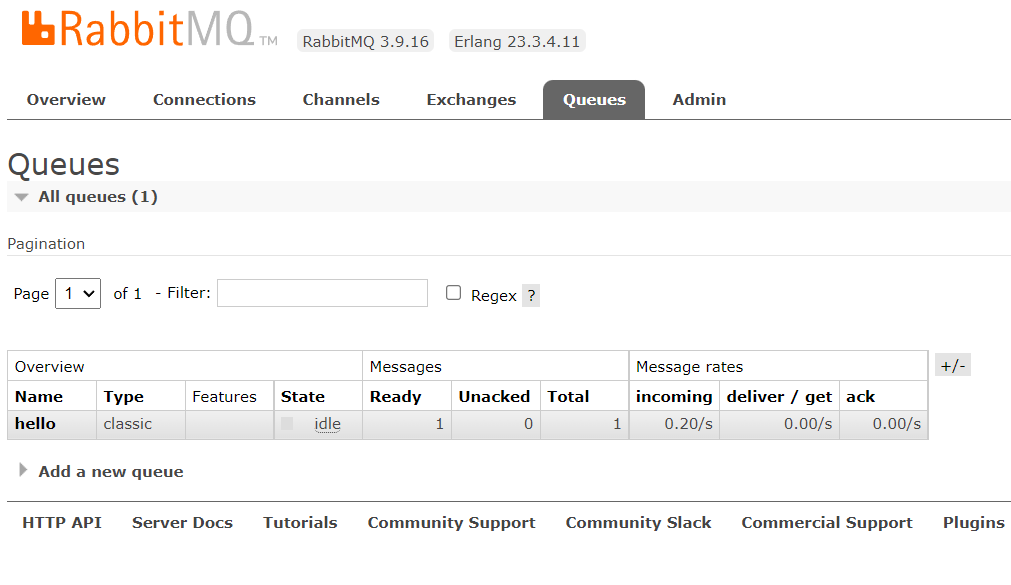Image resolution: width=1011 pixels, height=585 pixels.
Task: Click into the Filter input field
Action: coord(322,293)
